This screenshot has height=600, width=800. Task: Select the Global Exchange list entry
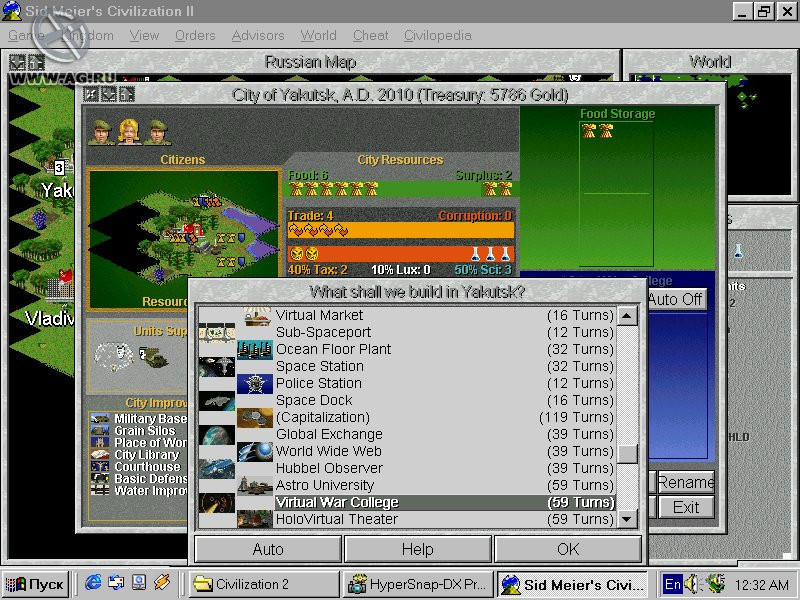pyautogui.click(x=445, y=435)
